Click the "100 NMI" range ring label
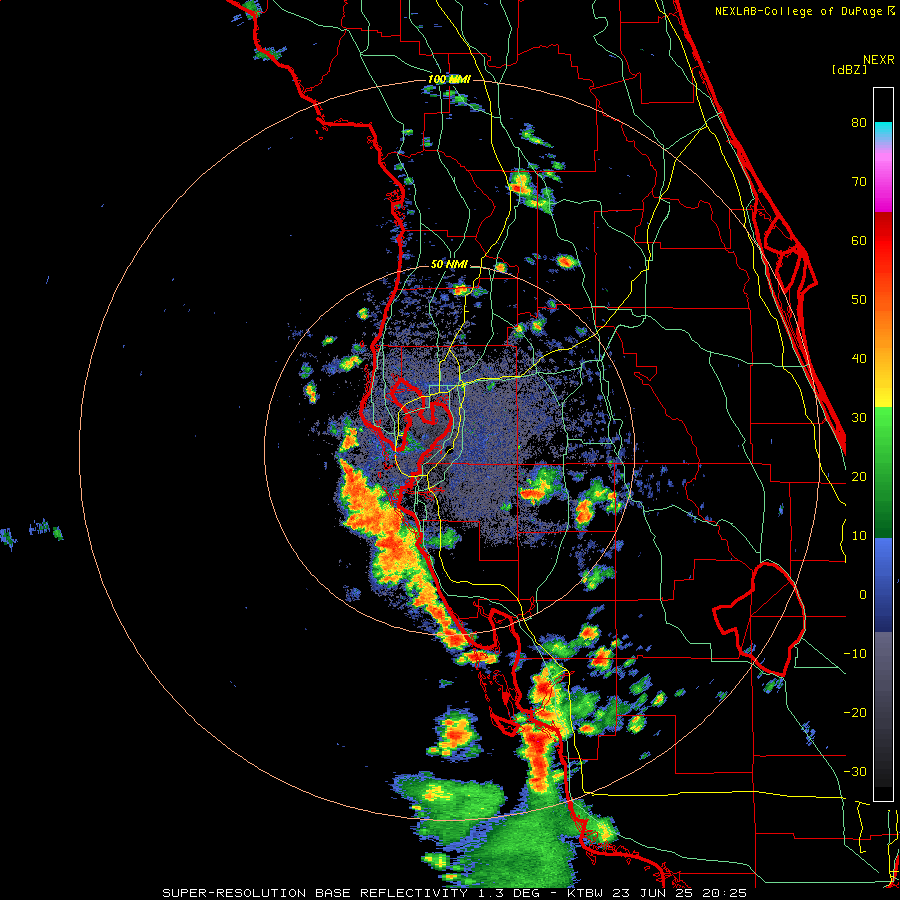This screenshot has width=900, height=900. coord(449,79)
